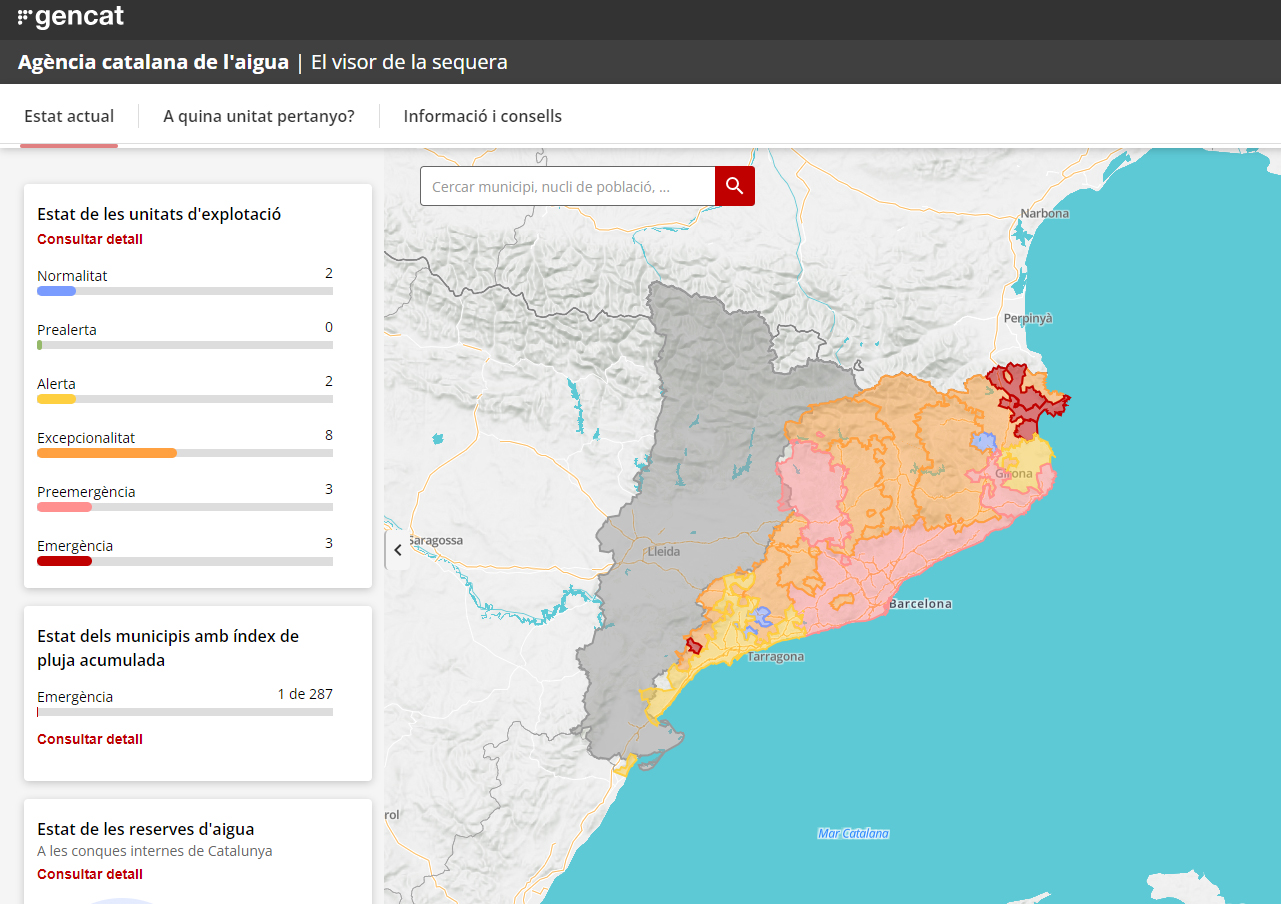Click the Estat de les unitats d'explotació heading

pyautogui.click(x=159, y=214)
